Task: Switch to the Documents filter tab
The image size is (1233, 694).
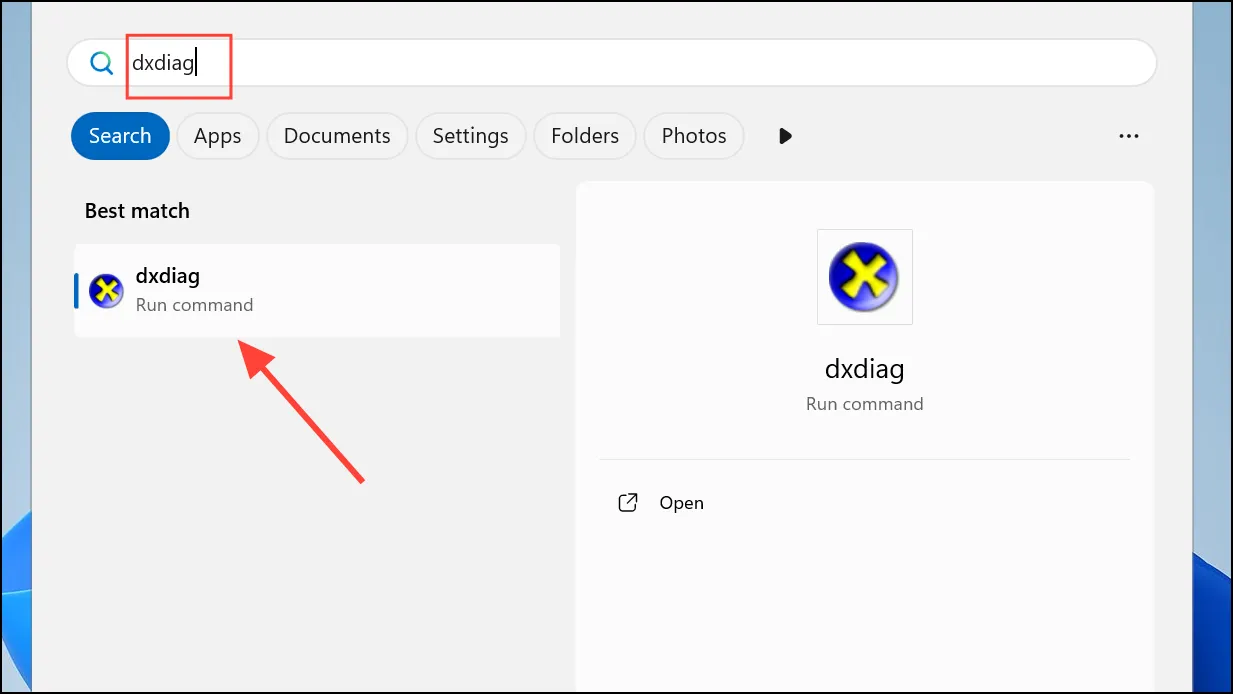Action: 337,136
